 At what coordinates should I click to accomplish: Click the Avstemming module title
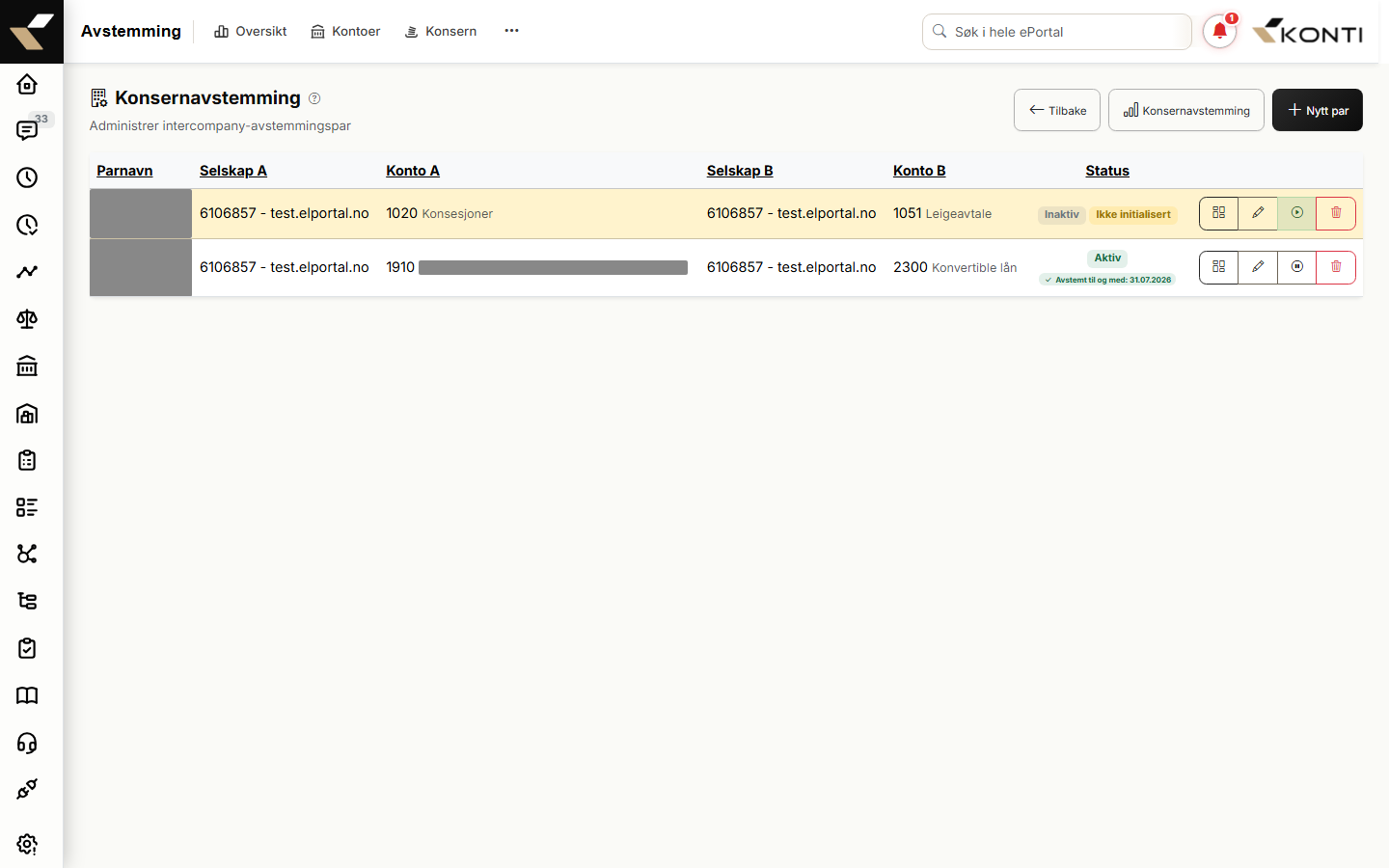coord(131,32)
